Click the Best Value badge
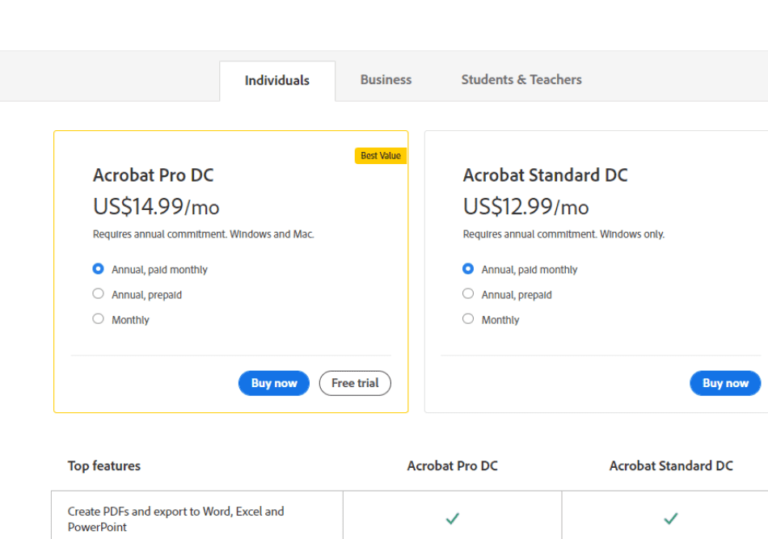The width and height of the screenshot is (768, 539). pos(381,156)
